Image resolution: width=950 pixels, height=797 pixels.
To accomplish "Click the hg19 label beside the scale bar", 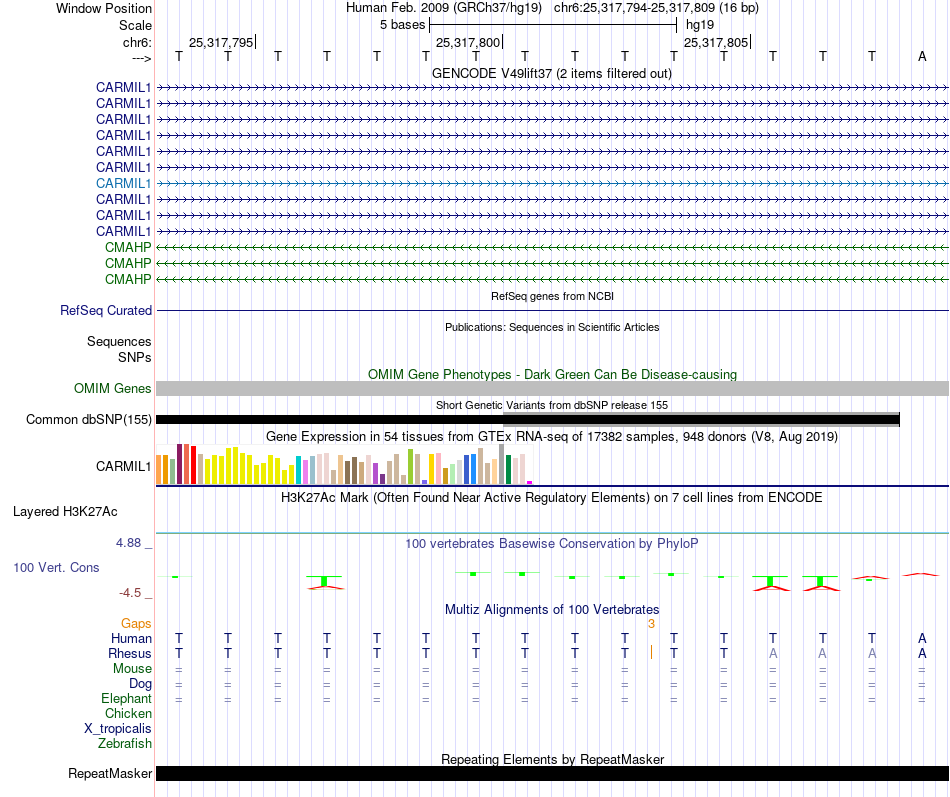I will point(700,25).
